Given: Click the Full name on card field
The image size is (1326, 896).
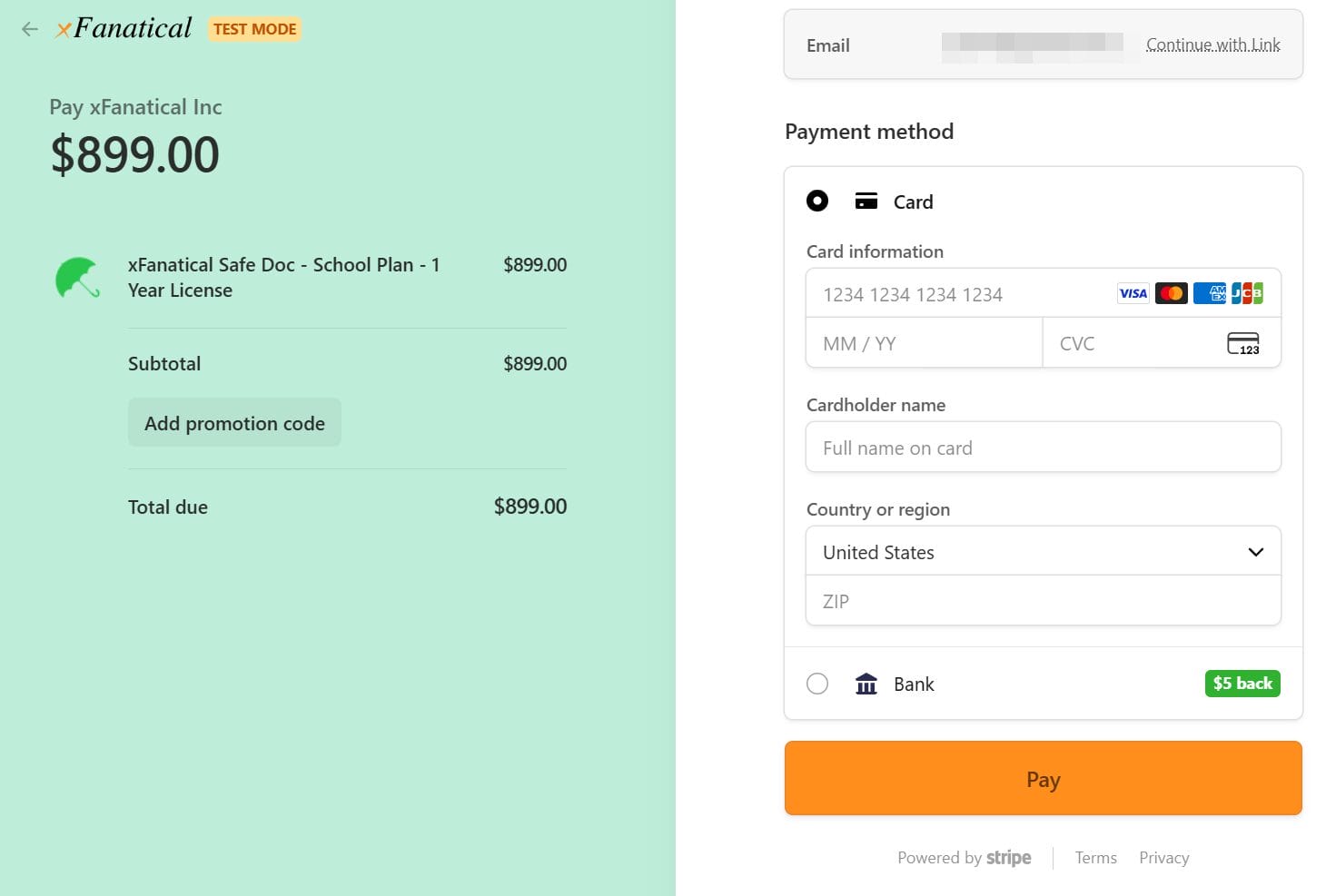Looking at the screenshot, I should [1043, 448].
